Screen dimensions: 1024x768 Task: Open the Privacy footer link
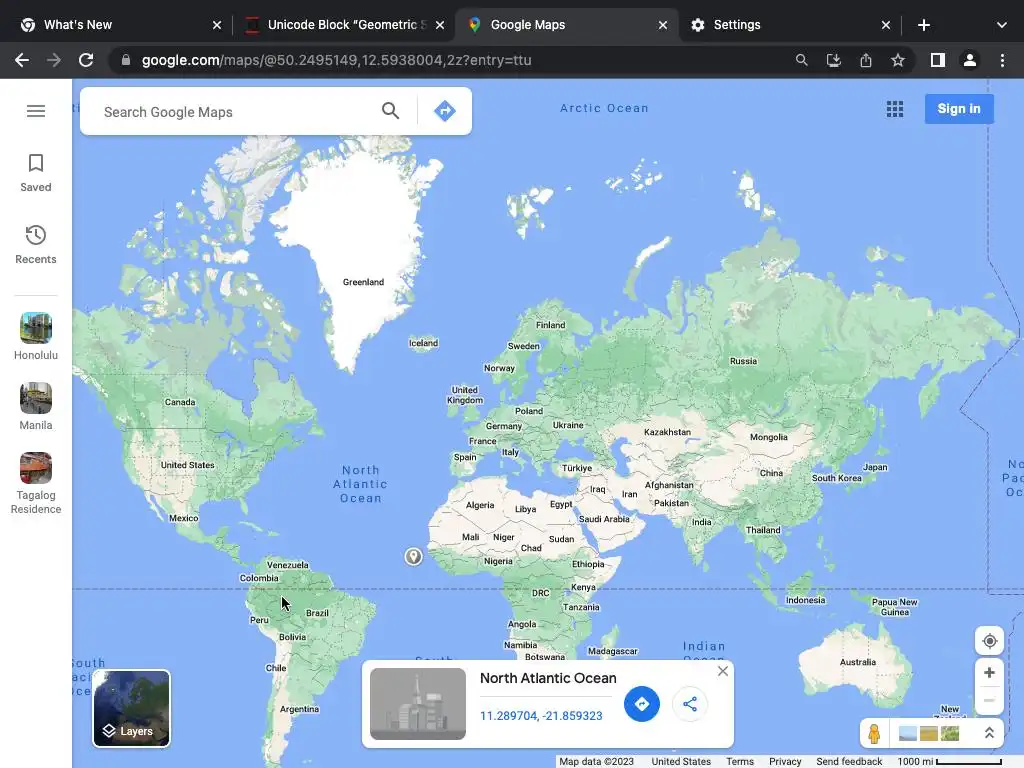click(785, 761)
